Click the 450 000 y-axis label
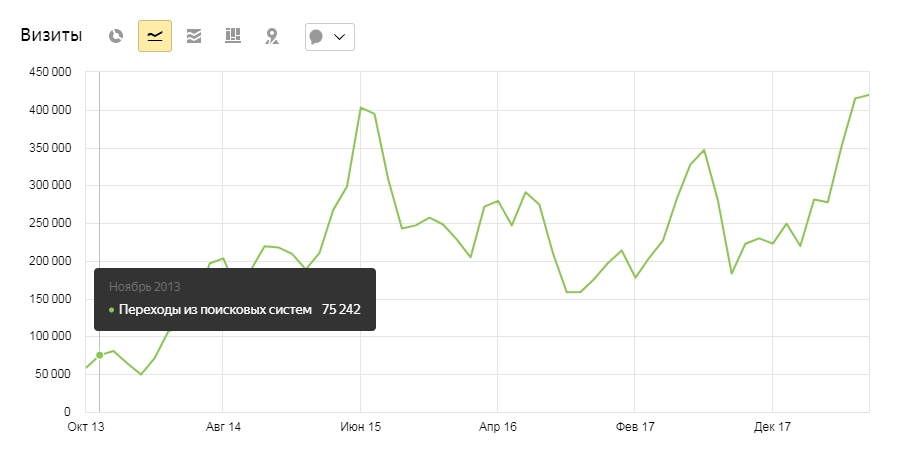 pyautogui.click(x=47, y=72)
